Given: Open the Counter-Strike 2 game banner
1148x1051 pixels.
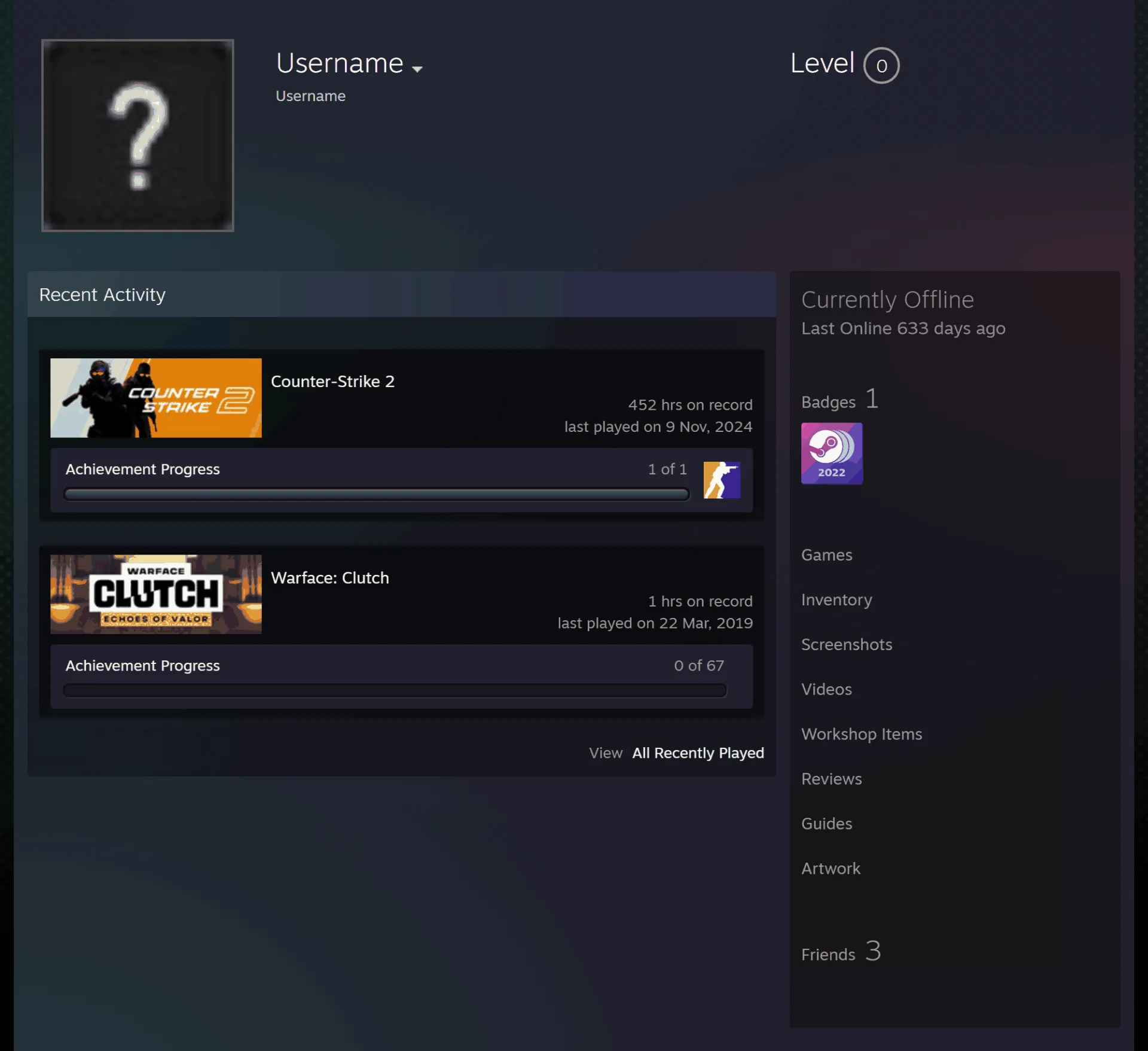Looking at the screenshot, I should [156, 398].
